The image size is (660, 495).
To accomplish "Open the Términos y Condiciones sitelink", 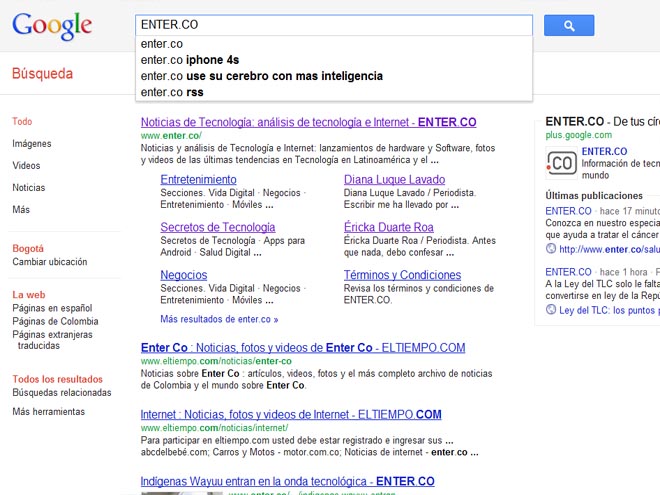I will [402, 275].
